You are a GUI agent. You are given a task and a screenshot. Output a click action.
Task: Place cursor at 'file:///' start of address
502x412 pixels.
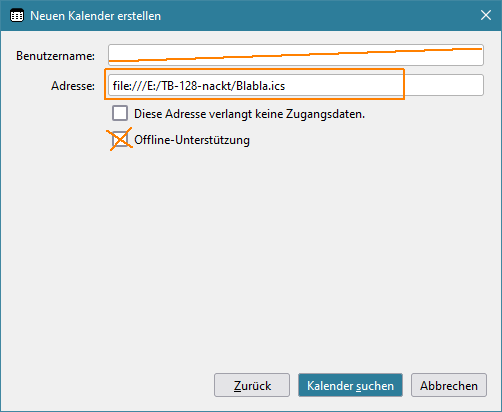[x=113, y=86]
